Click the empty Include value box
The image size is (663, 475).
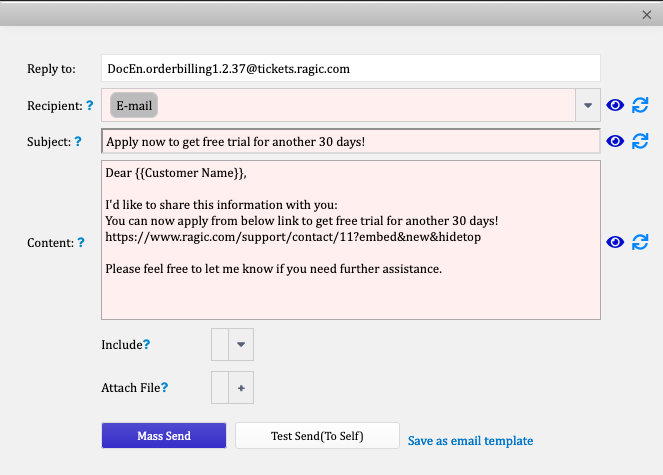coord(220,344)
